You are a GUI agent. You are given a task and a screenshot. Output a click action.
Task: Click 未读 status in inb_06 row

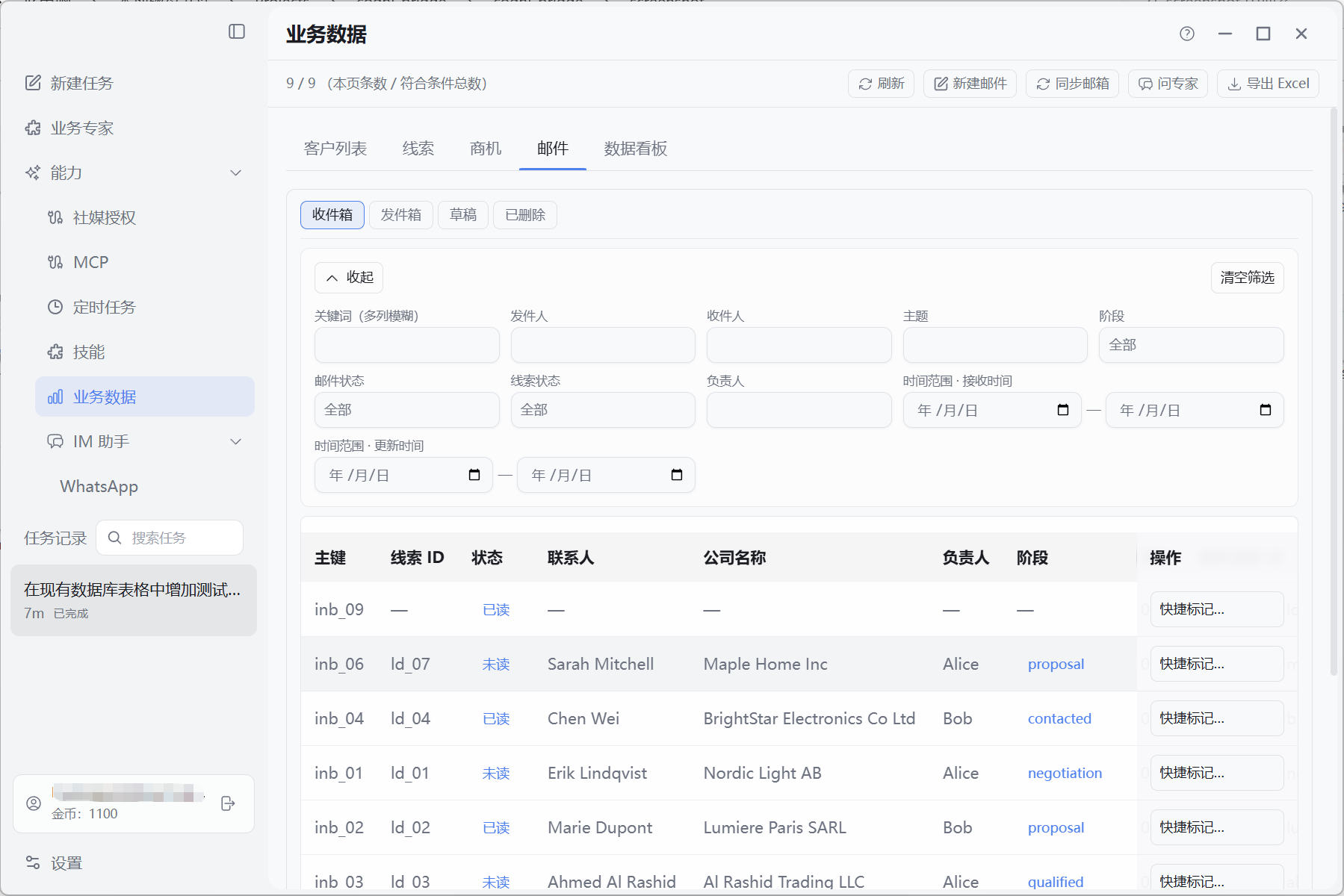coord(496,664)
